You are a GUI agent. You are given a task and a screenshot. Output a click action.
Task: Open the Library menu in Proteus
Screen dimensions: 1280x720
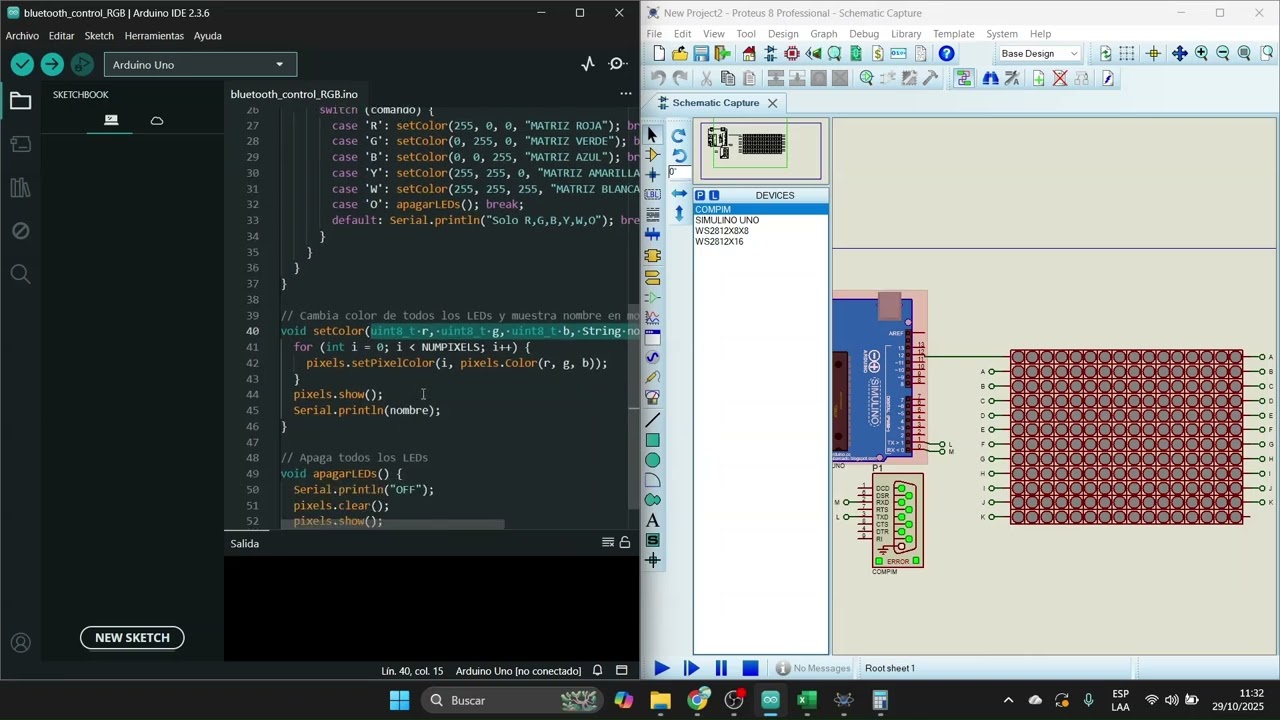906,34
